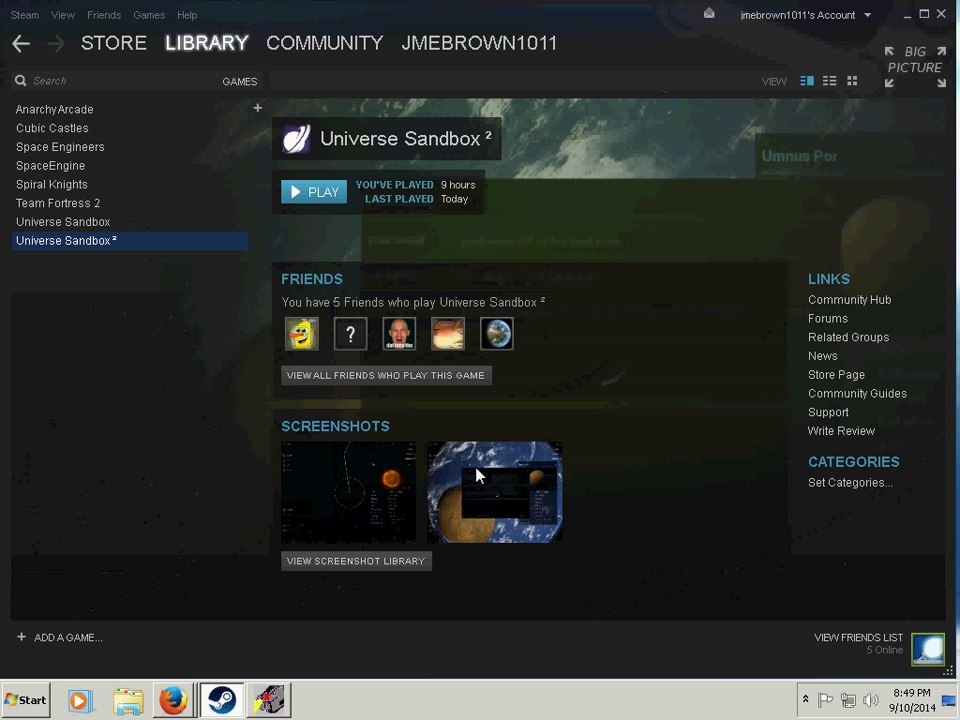This screenshot has width=960, height=720.
Task: Switch to the LIBRARY tab
Action: [x=206, y=43]
